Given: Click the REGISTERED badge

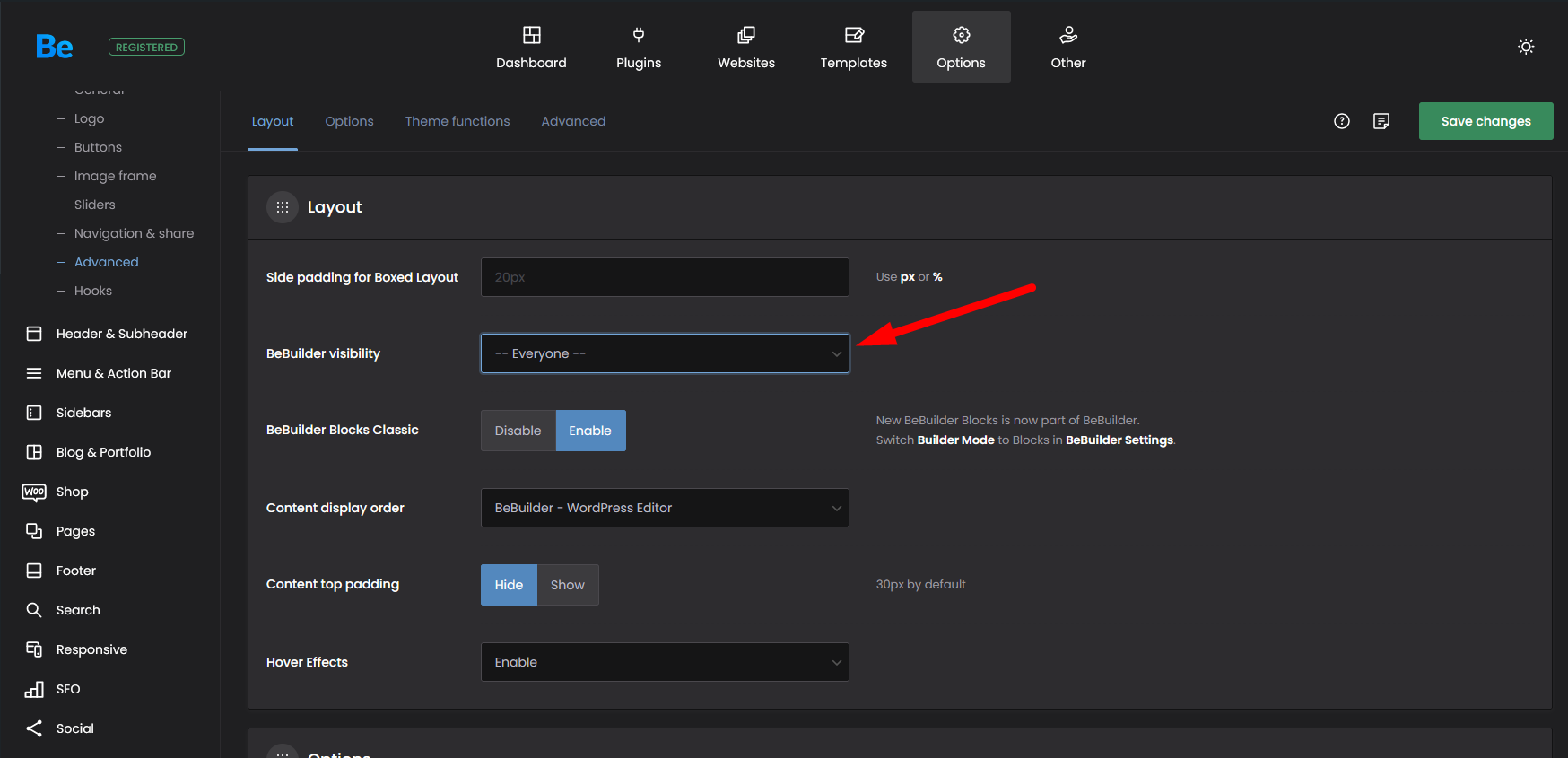Looking at the screenshot, I should coord(146,47).
